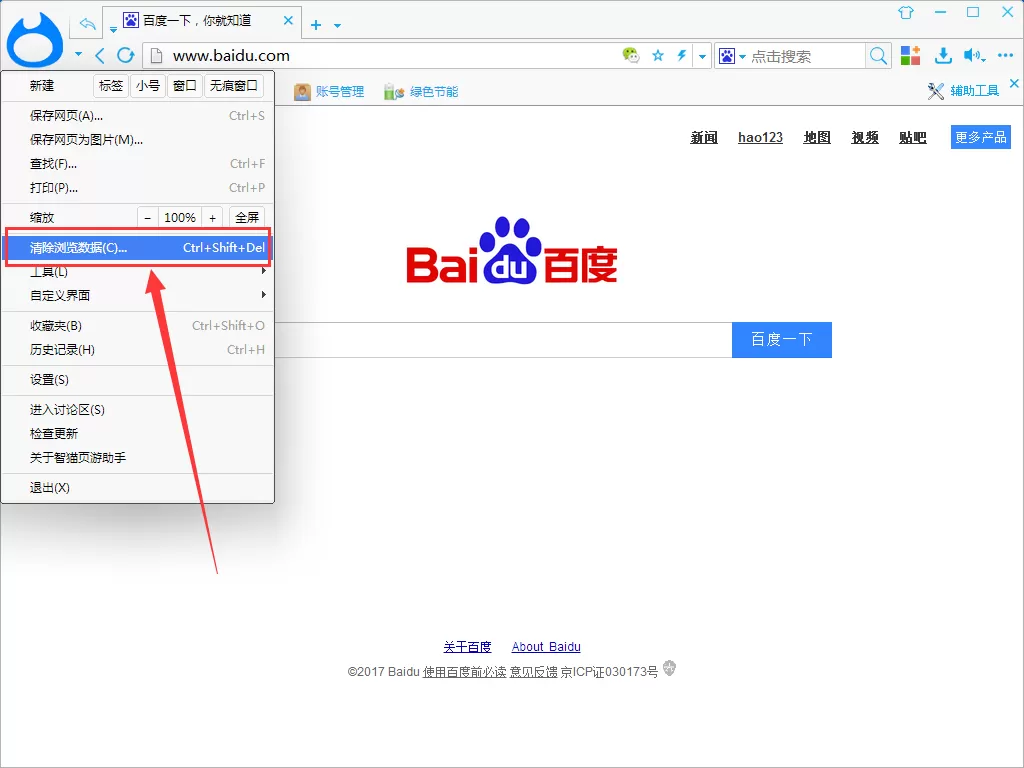Open the colorful extensions grid icon

coord(910,56)
